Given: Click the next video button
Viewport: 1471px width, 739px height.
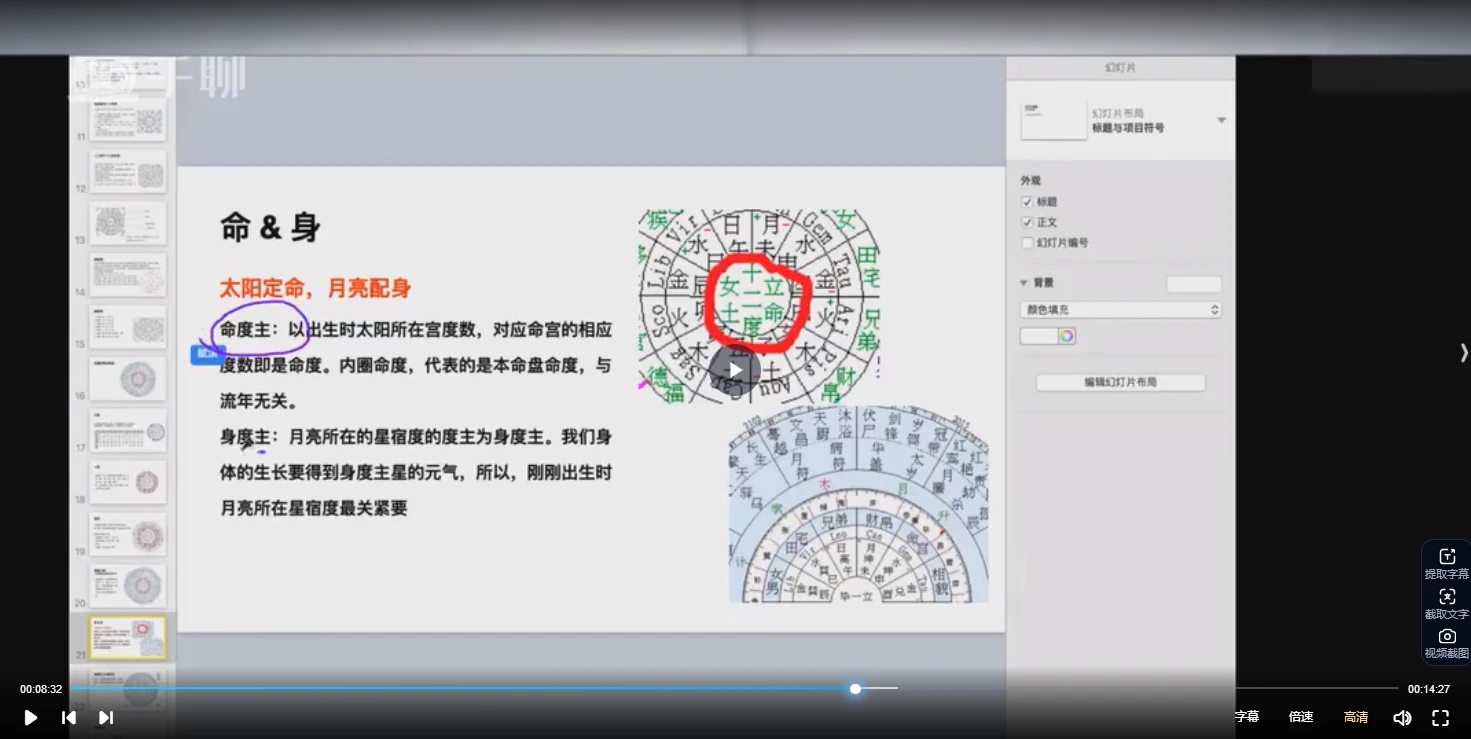Looking at the screenshot, I should [x=106, y=717].
